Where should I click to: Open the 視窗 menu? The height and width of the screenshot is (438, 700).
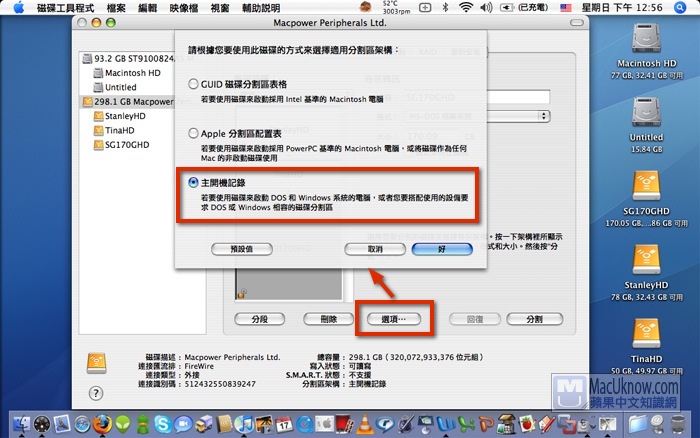pyautogui.click(x=220, y=8)
